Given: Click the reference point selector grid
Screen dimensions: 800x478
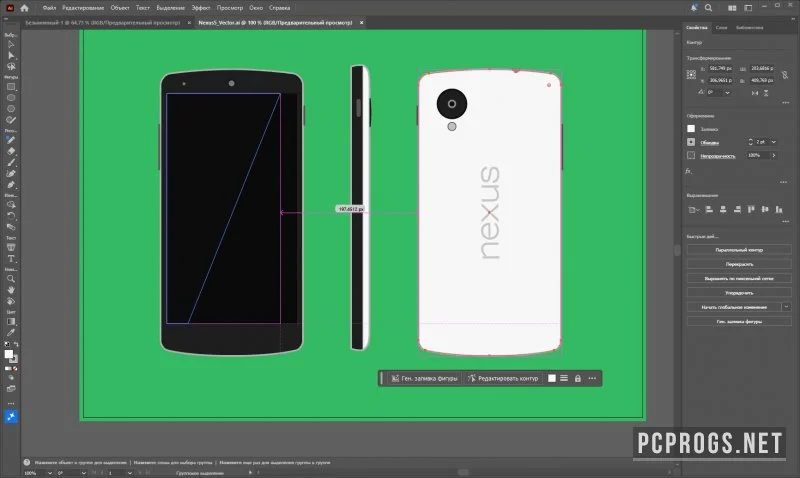Looking at the screenshot, I should pyautogui.click(x=691, y=74).
